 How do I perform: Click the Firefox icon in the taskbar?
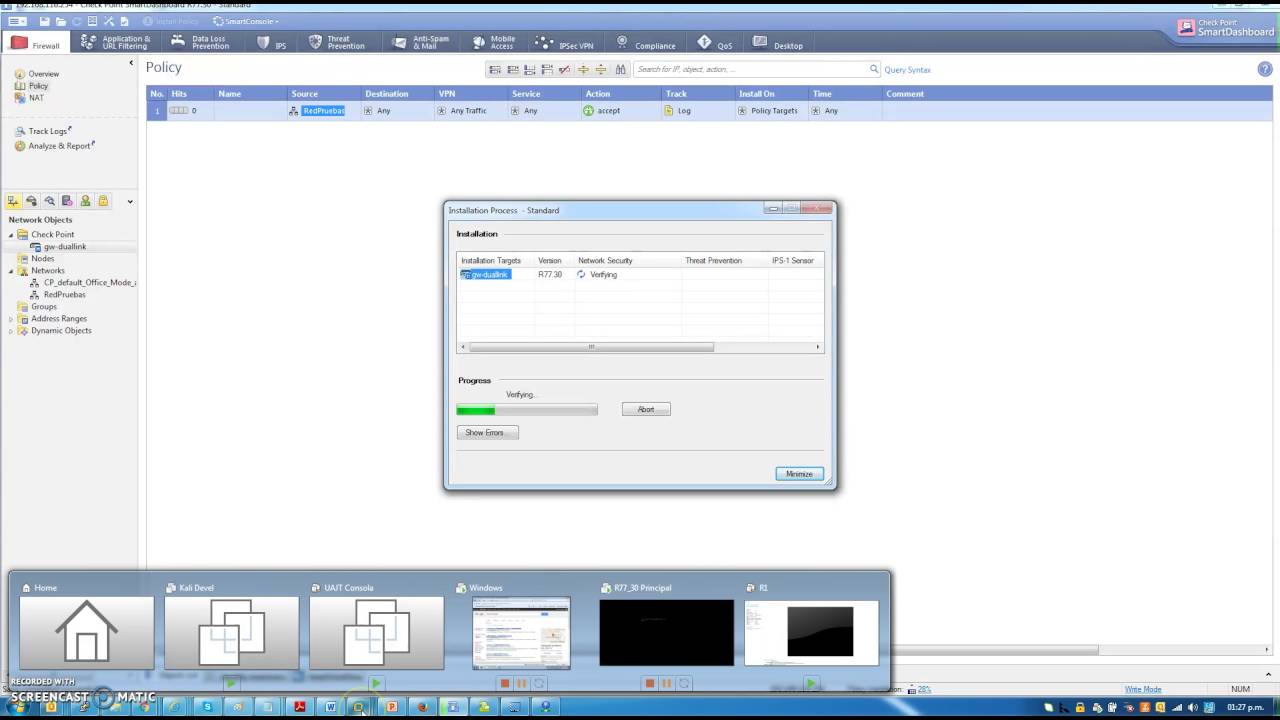pos(422,707)
